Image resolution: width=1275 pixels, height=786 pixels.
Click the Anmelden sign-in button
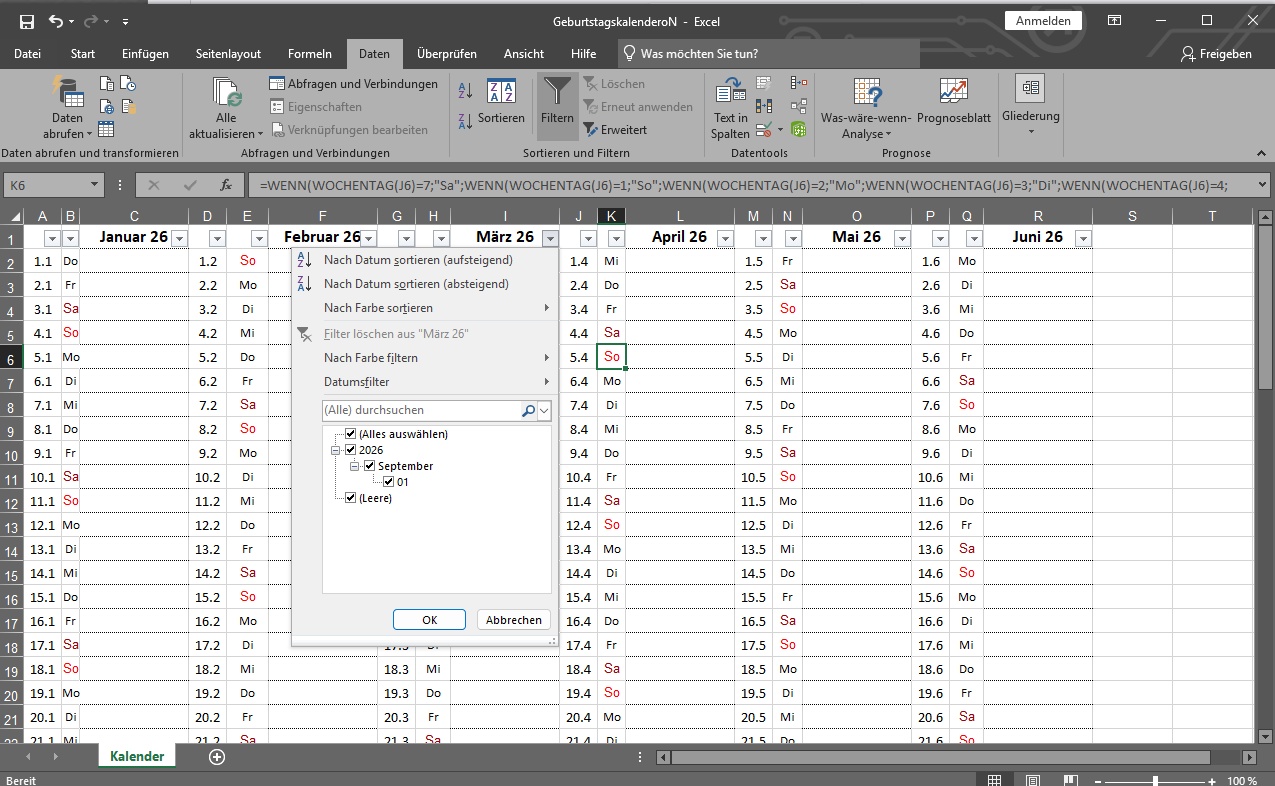pos(1043,21)
